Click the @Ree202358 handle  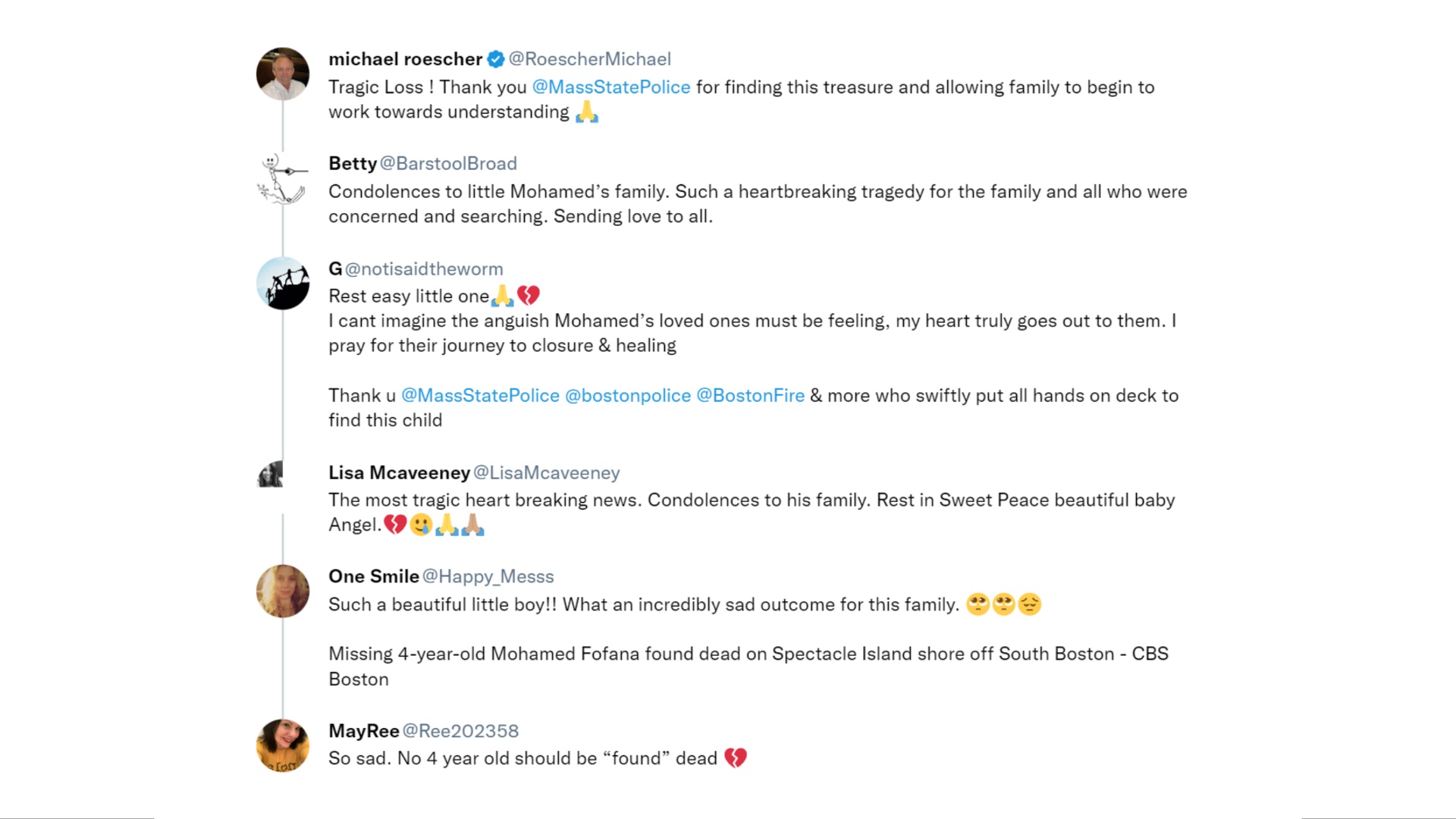(460, 731)
